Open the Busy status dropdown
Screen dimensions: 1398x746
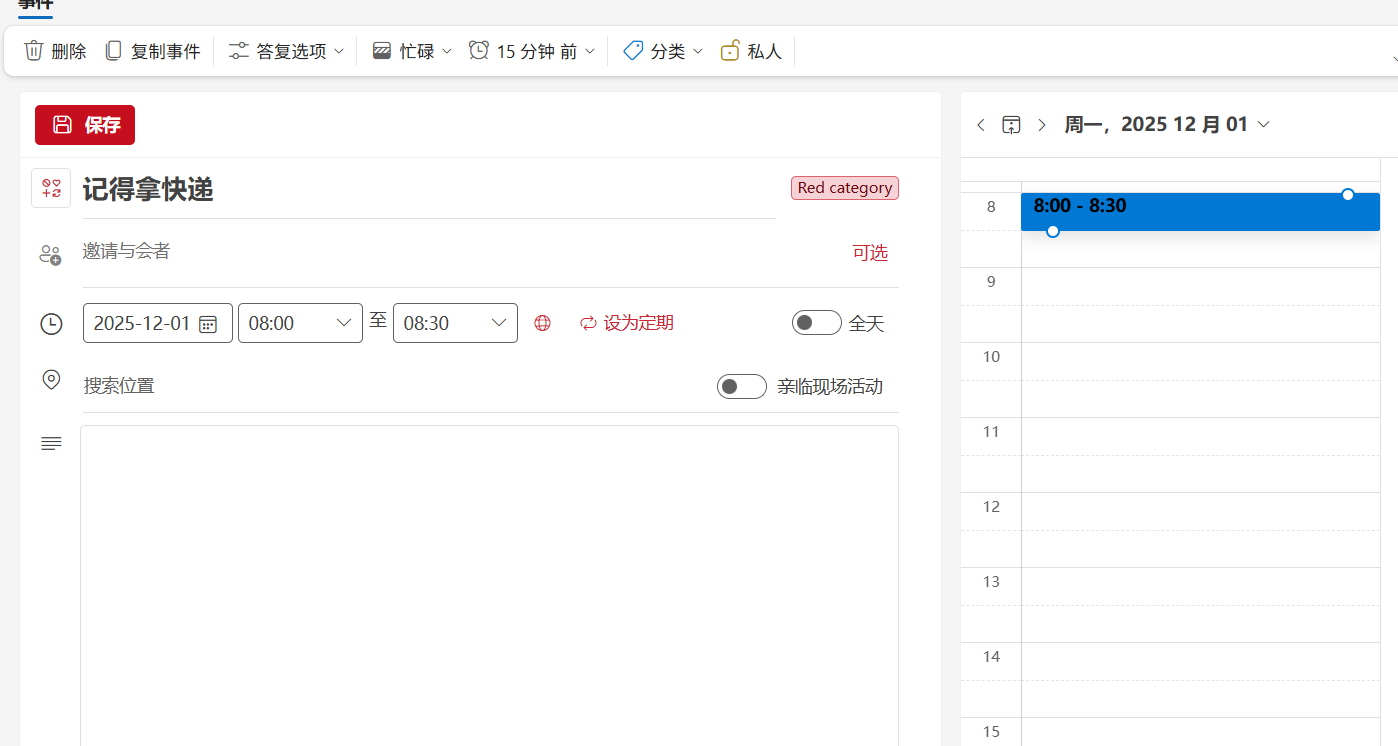412,51
